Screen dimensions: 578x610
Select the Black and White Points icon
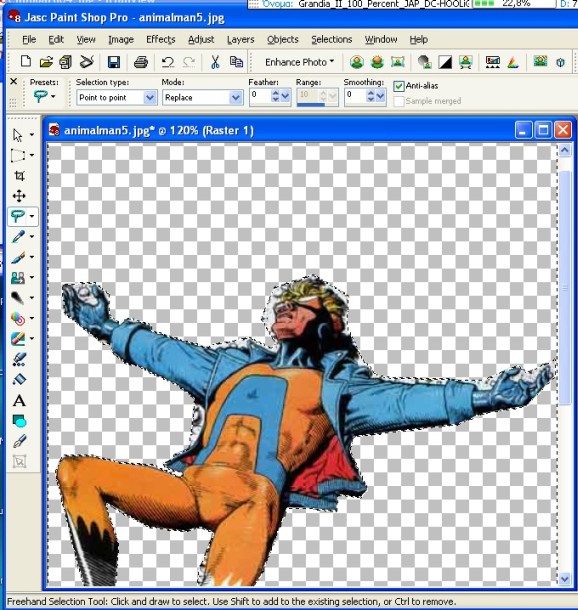pyautogui.click(x=445, y=62)
